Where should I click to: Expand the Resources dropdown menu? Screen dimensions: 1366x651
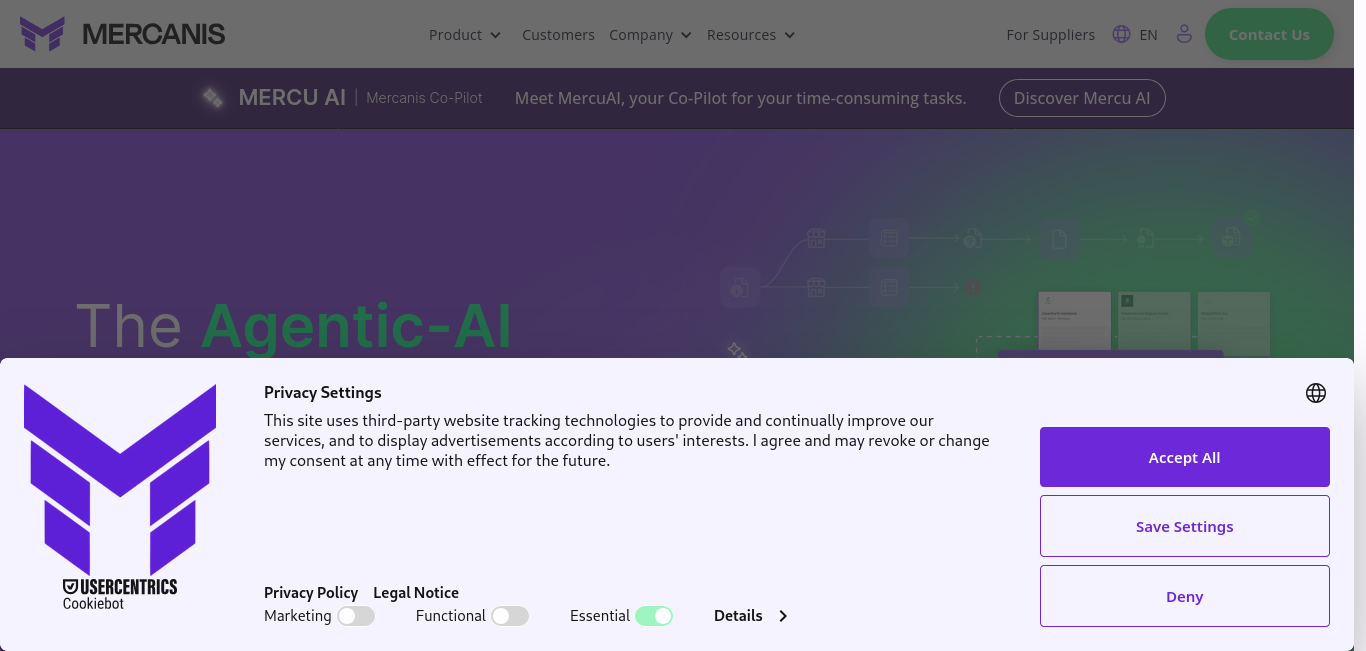point(751,35)
